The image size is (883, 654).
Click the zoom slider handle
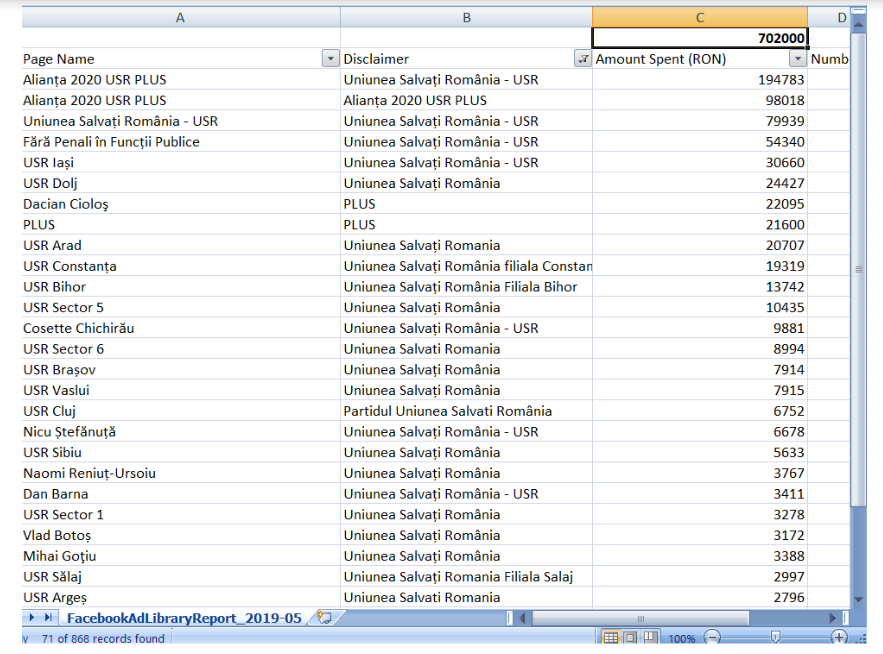pyautogui.click(x=775, y=637)
